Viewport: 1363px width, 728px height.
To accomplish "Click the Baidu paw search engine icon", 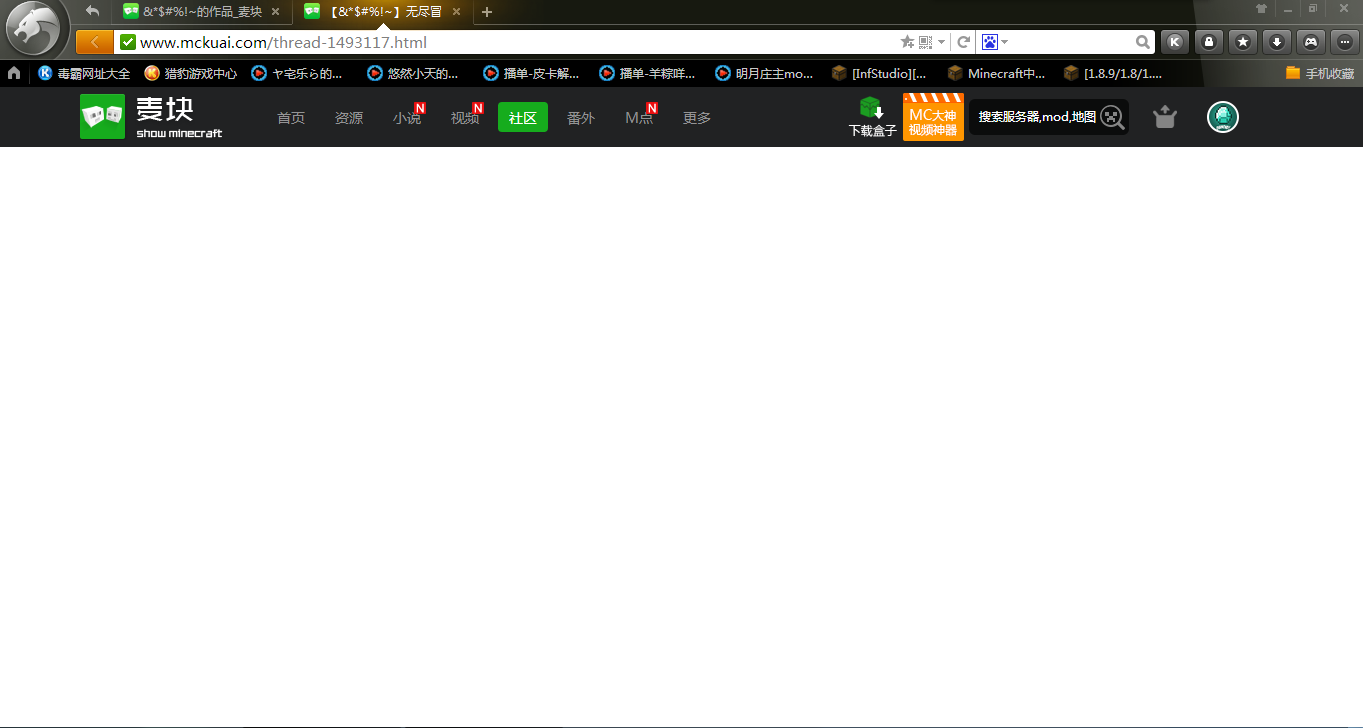I will 990,42.
